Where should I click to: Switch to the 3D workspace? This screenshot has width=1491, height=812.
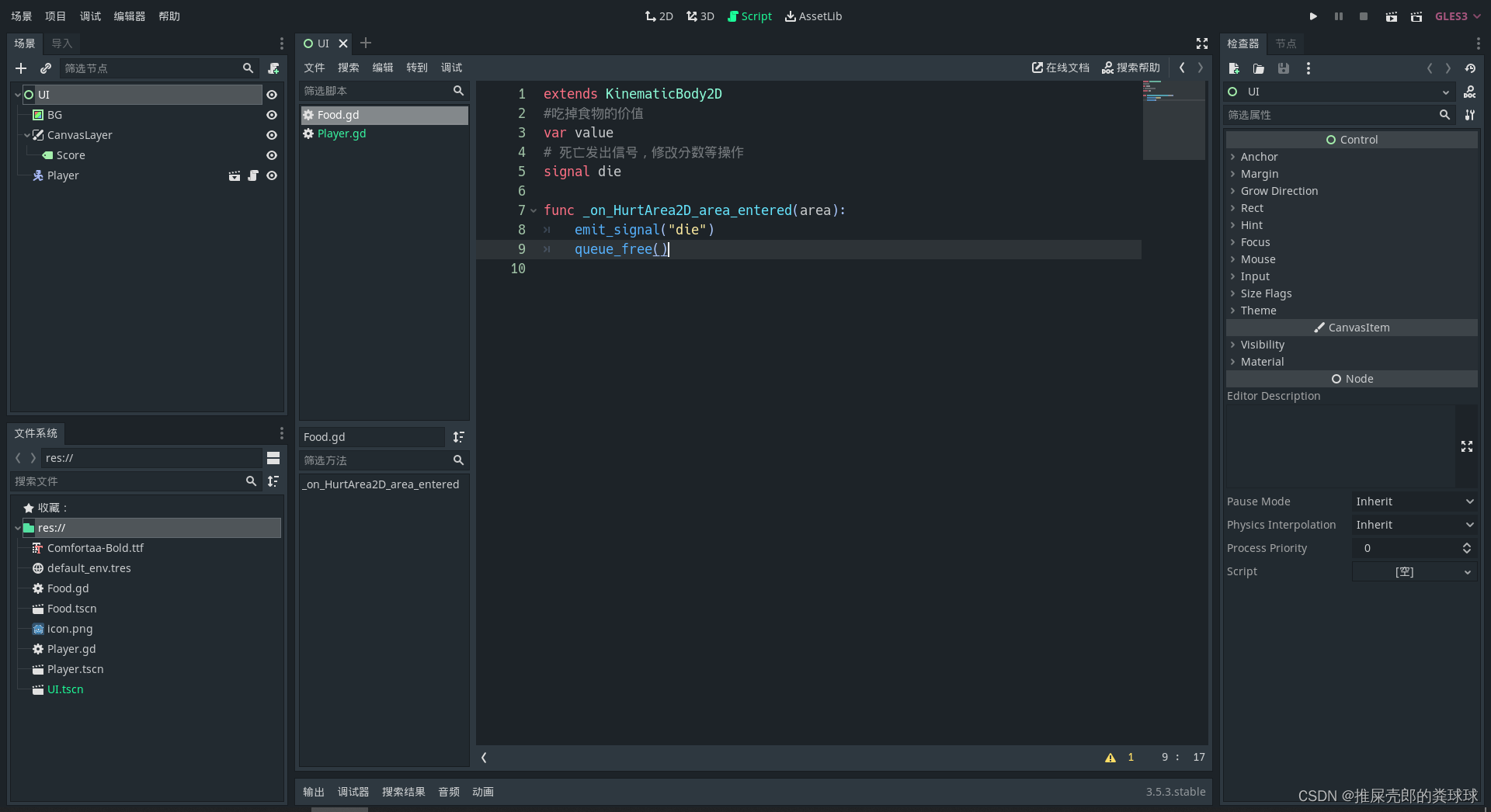[700, 16]
